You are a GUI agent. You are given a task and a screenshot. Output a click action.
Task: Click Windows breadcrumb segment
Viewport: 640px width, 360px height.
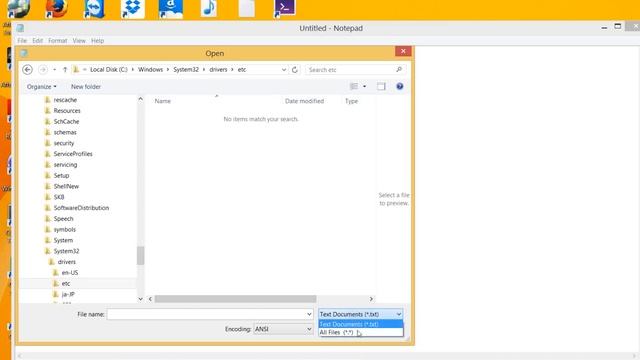pyautogui.click(x=150, y=70)
